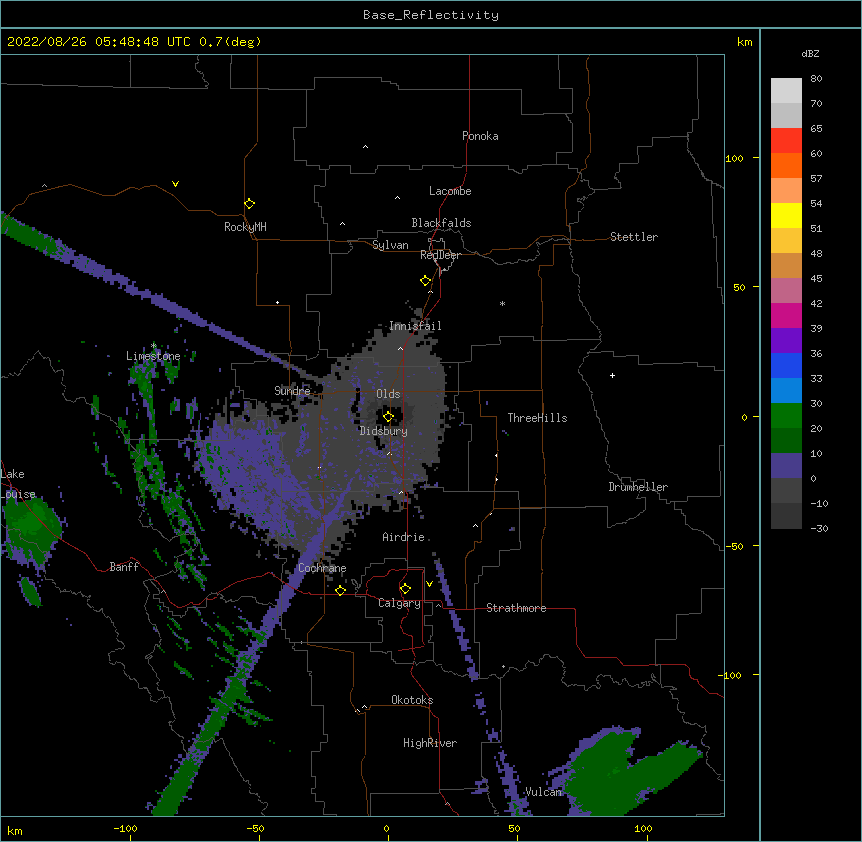
Task: Click the Sundre town label
Action: [292, 391]
